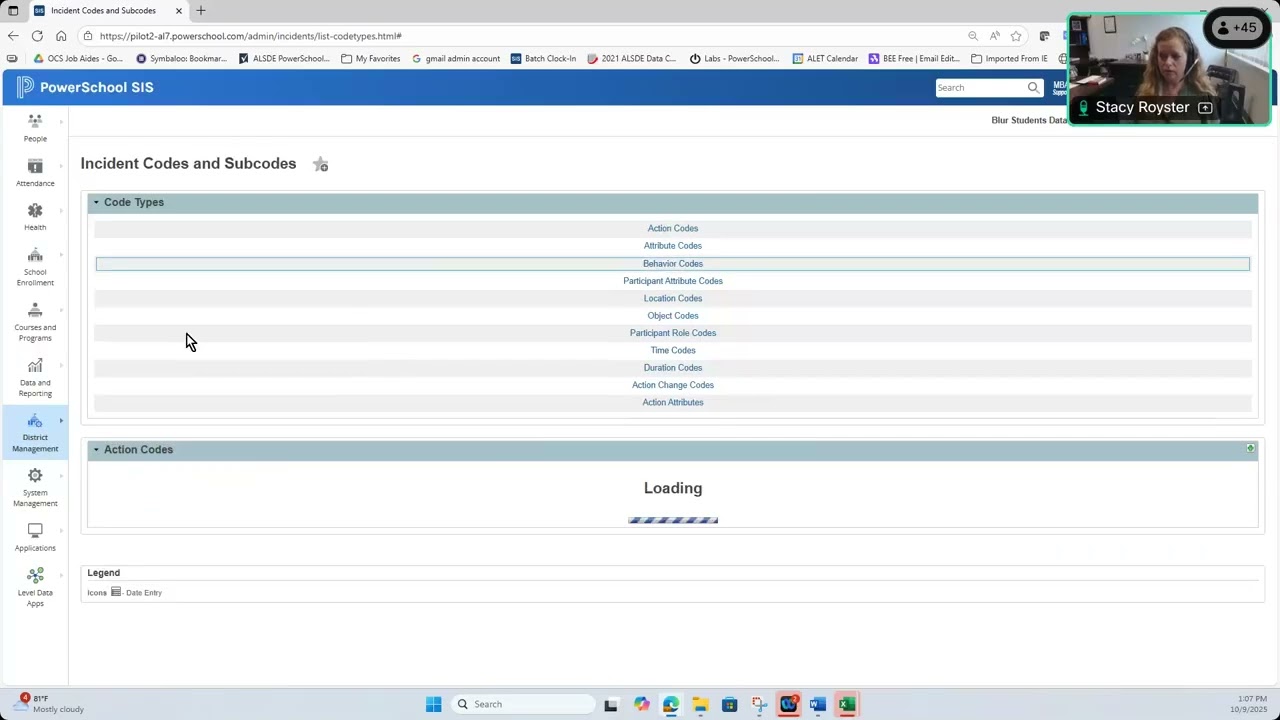Close the Incident Codes and Subcodes tab

[179, 10]
